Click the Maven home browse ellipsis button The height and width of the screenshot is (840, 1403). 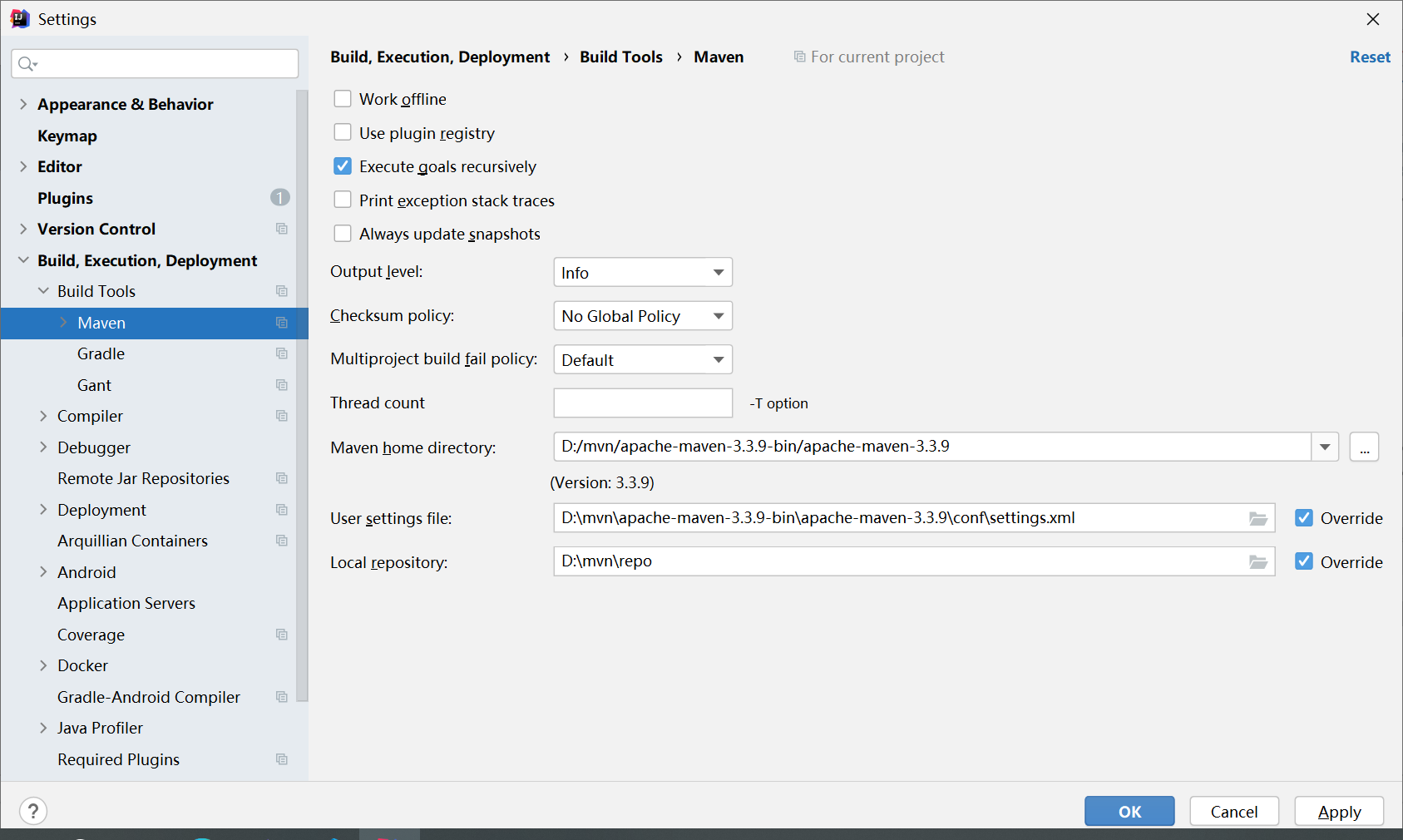point(1364,447)
